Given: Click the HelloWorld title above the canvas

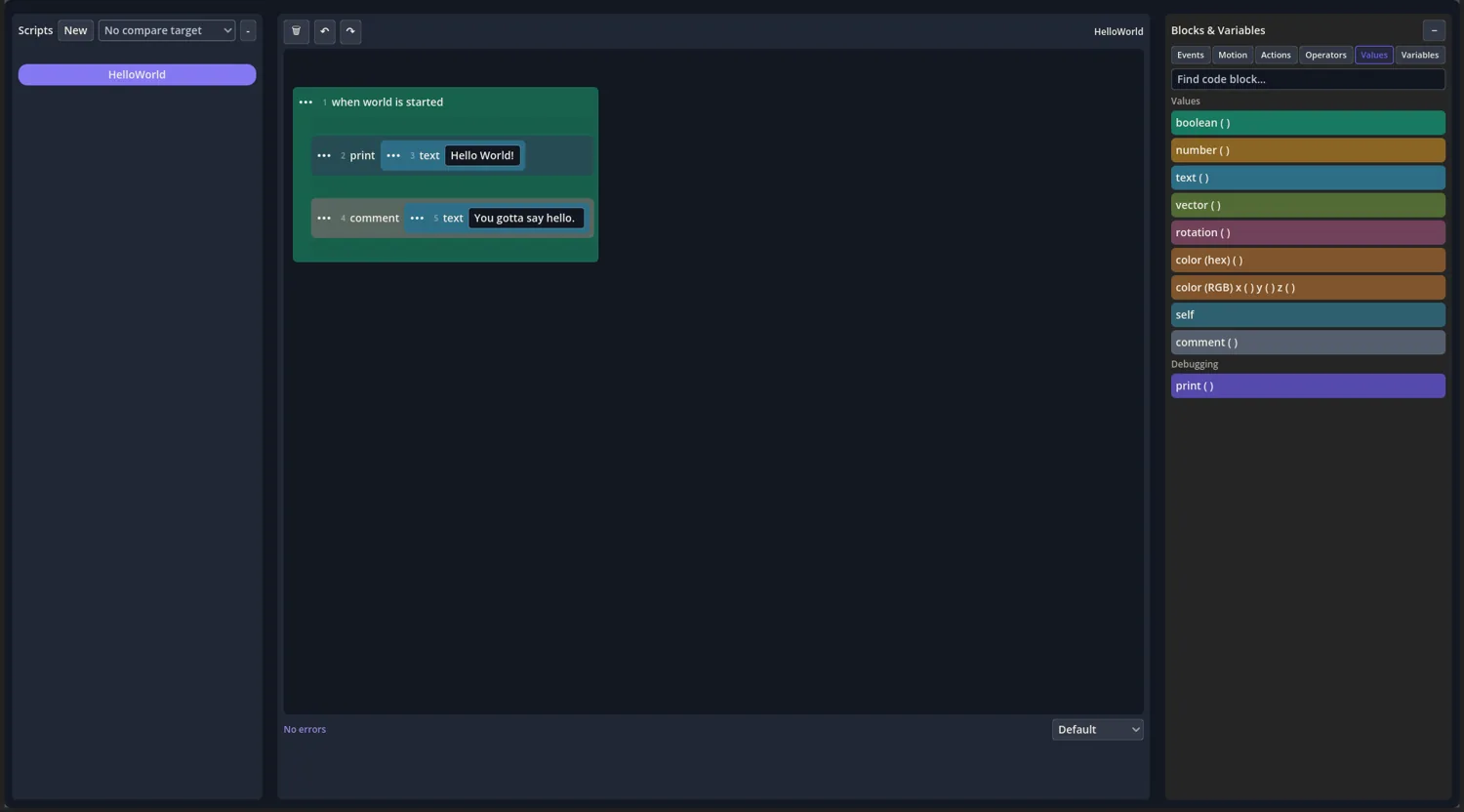Looking at the screenshot, I should 1118,32.
